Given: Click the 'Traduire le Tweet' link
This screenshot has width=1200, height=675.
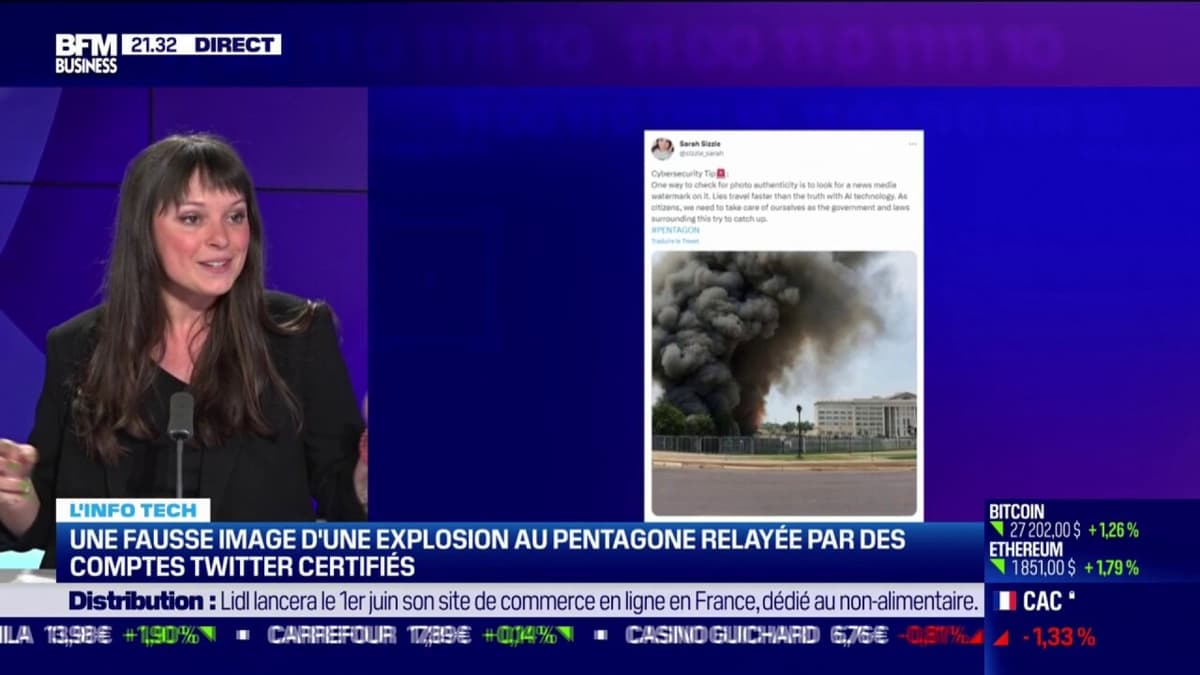Looking at the screenshot, I should click(675, 241).
